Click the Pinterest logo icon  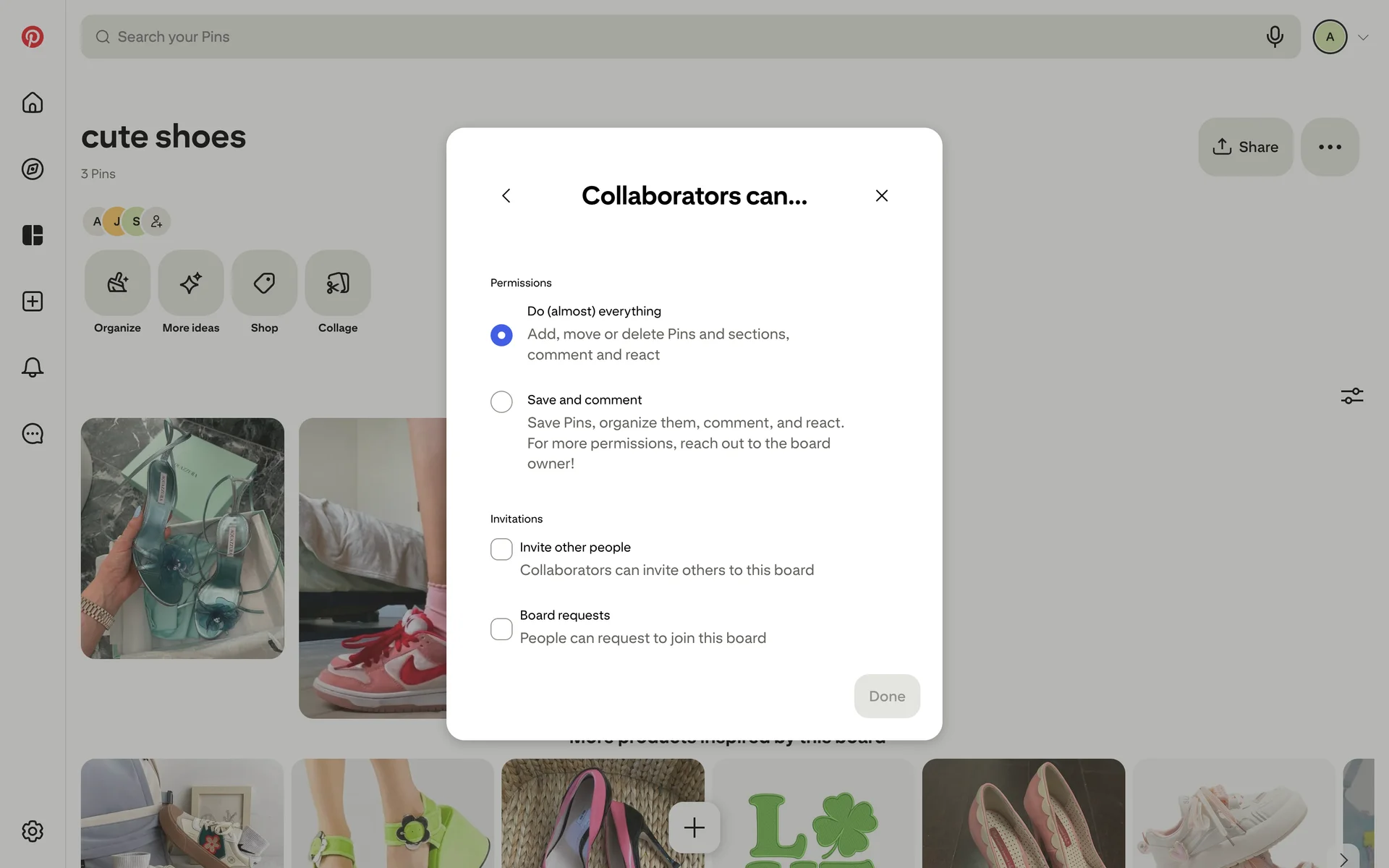(x=33, y=37)
